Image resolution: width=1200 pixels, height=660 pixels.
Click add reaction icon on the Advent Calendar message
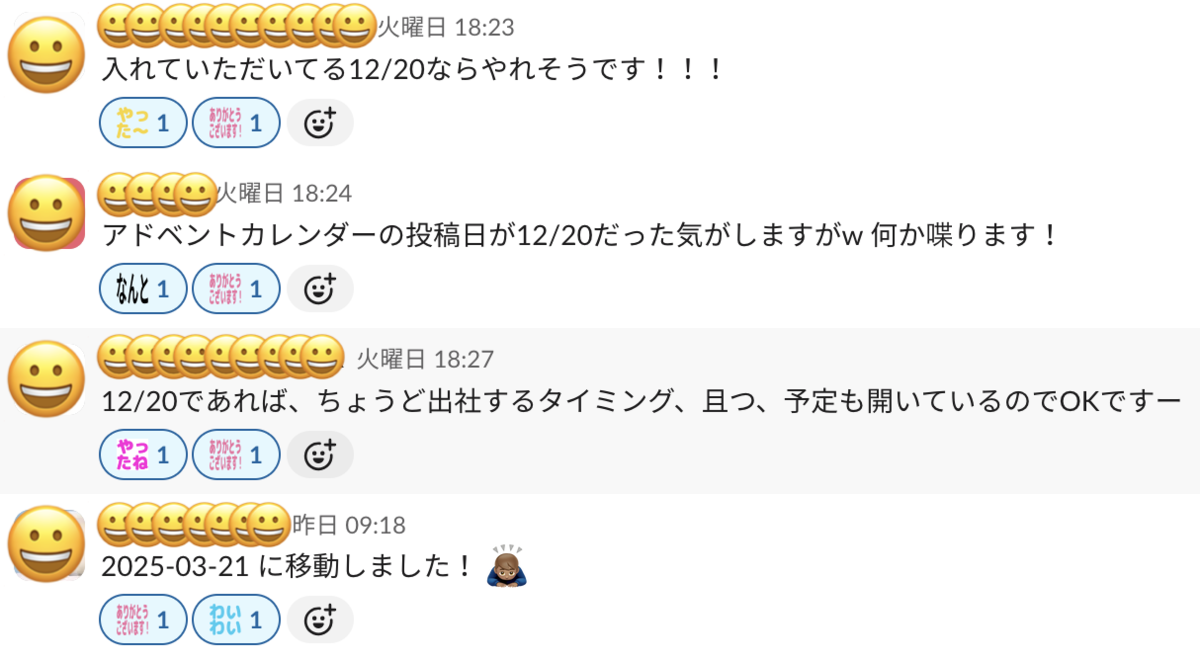[x=319, y=289]
